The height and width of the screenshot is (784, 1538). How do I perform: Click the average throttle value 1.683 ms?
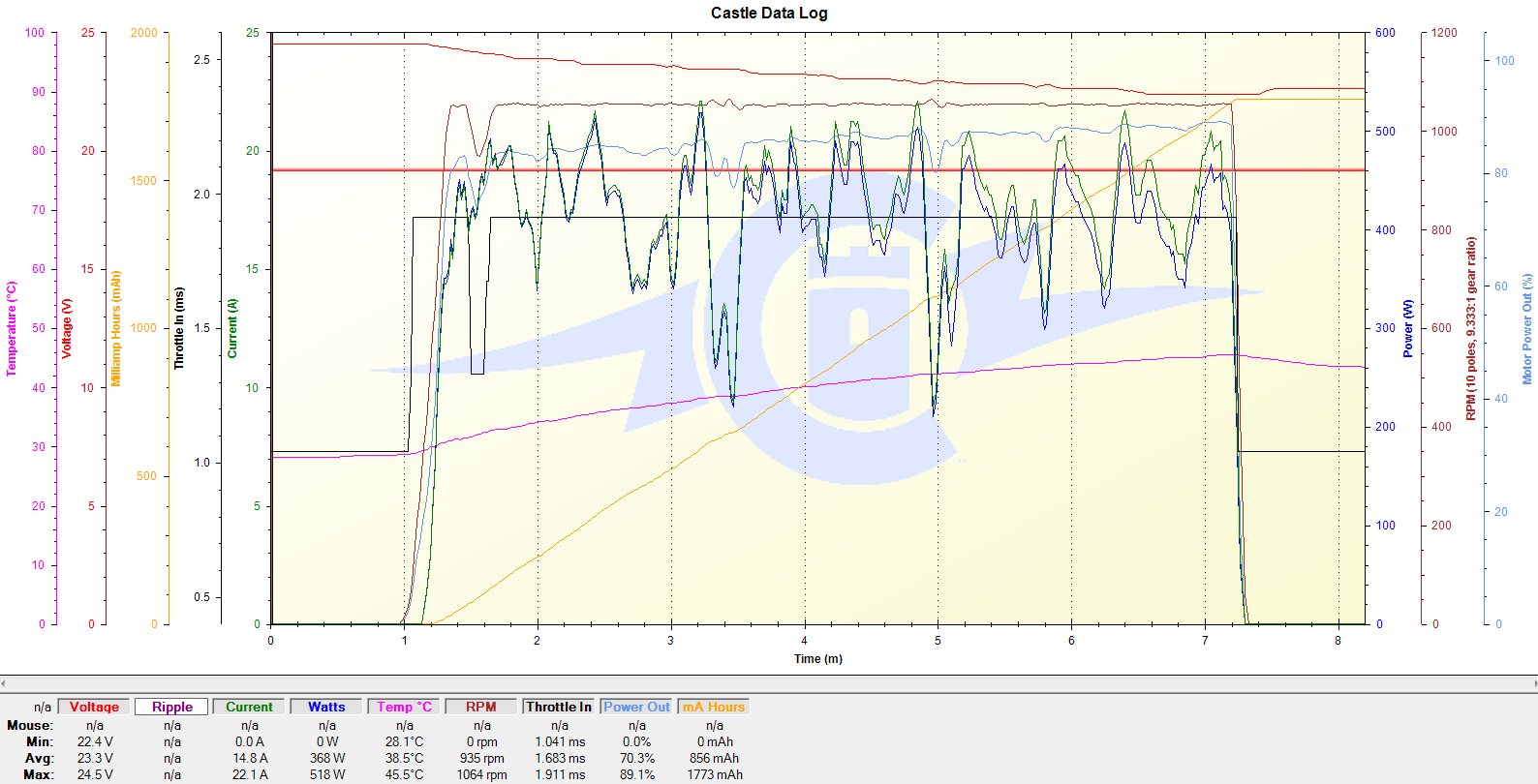(x=560, y=758)
